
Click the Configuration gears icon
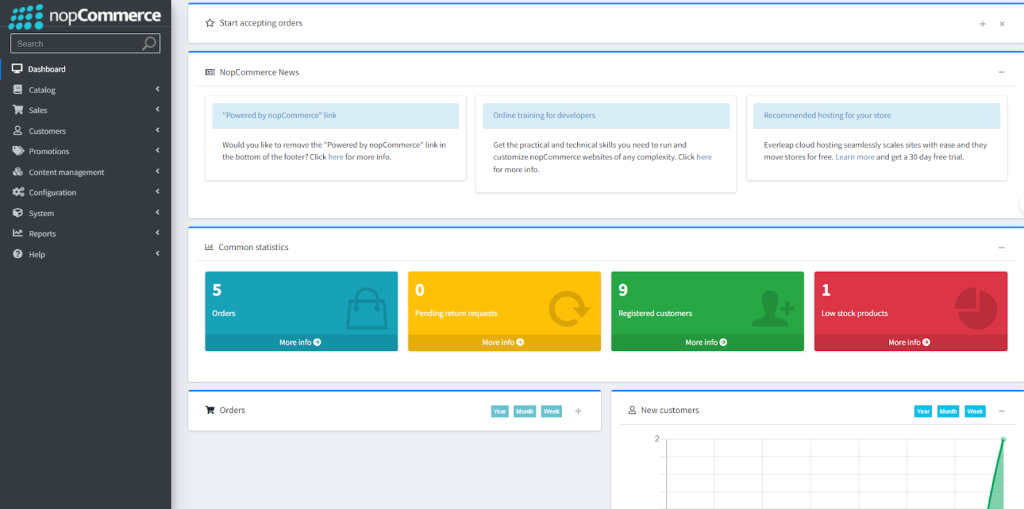coord(18,192)
